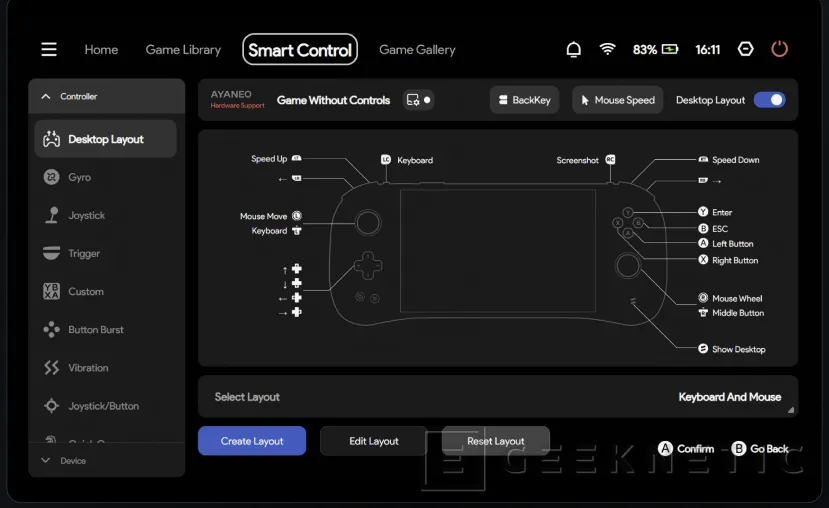
Task: Toggle the Desktop Layout switch
Action: click(x=769, y=100)
